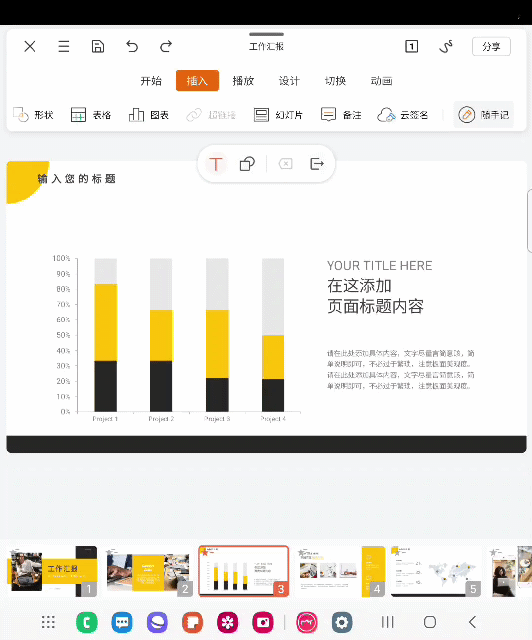Add a new slide with 幻灯片
Image resolution: width=532 pixels, height=640 pixels.
[x=278, y=115]
